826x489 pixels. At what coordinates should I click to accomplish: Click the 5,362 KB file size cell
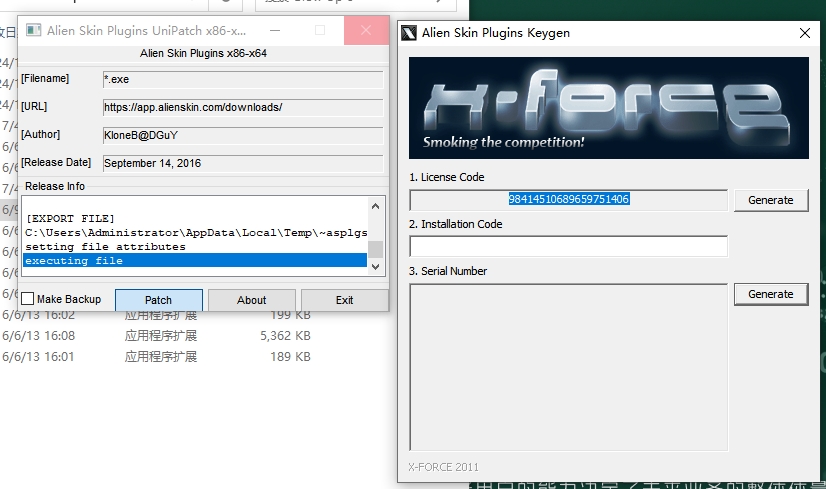pos(285,336)
